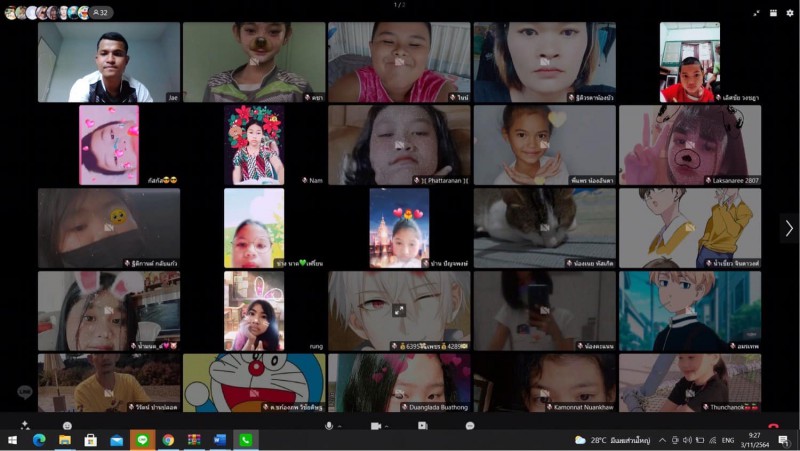Open the emoji reactions icon

[x=67, y=426]
